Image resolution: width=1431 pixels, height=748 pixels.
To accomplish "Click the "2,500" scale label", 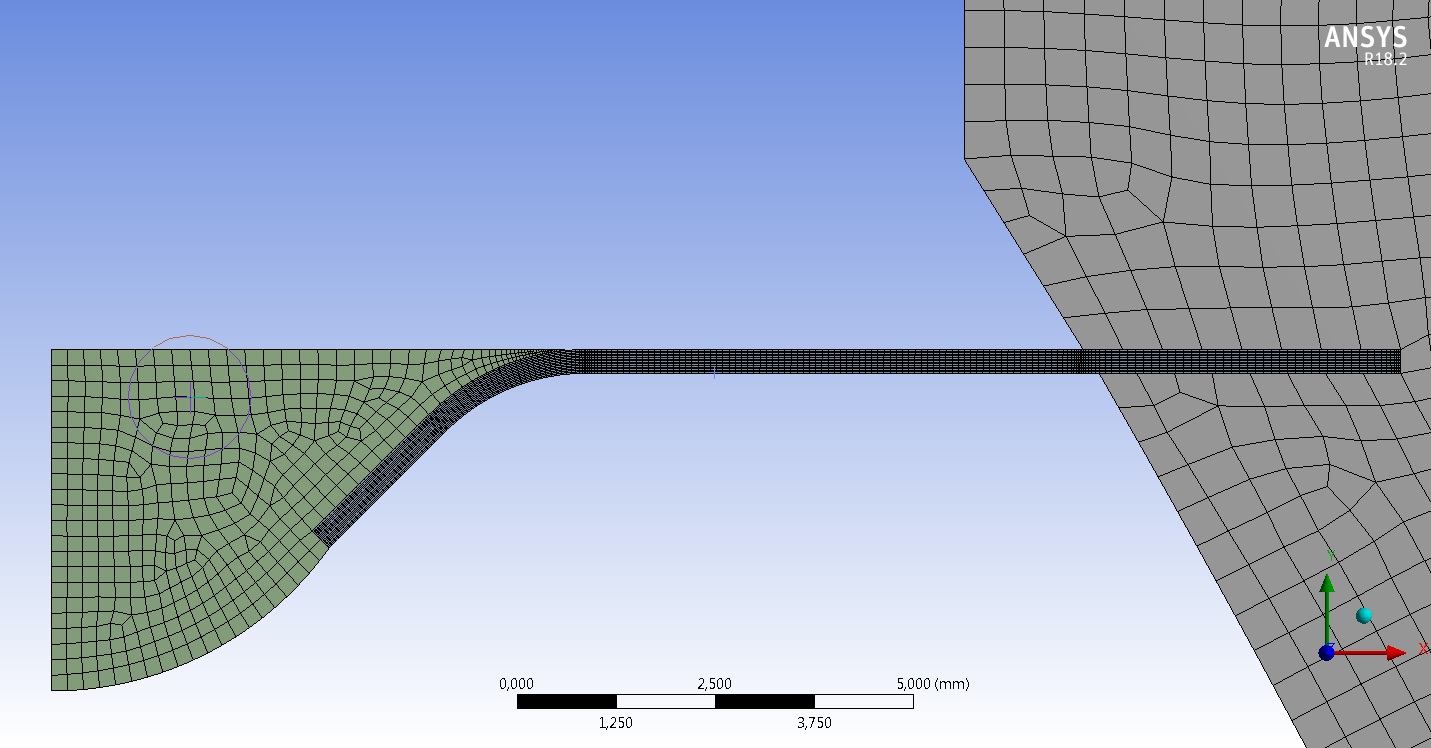I will pos(714,684).
